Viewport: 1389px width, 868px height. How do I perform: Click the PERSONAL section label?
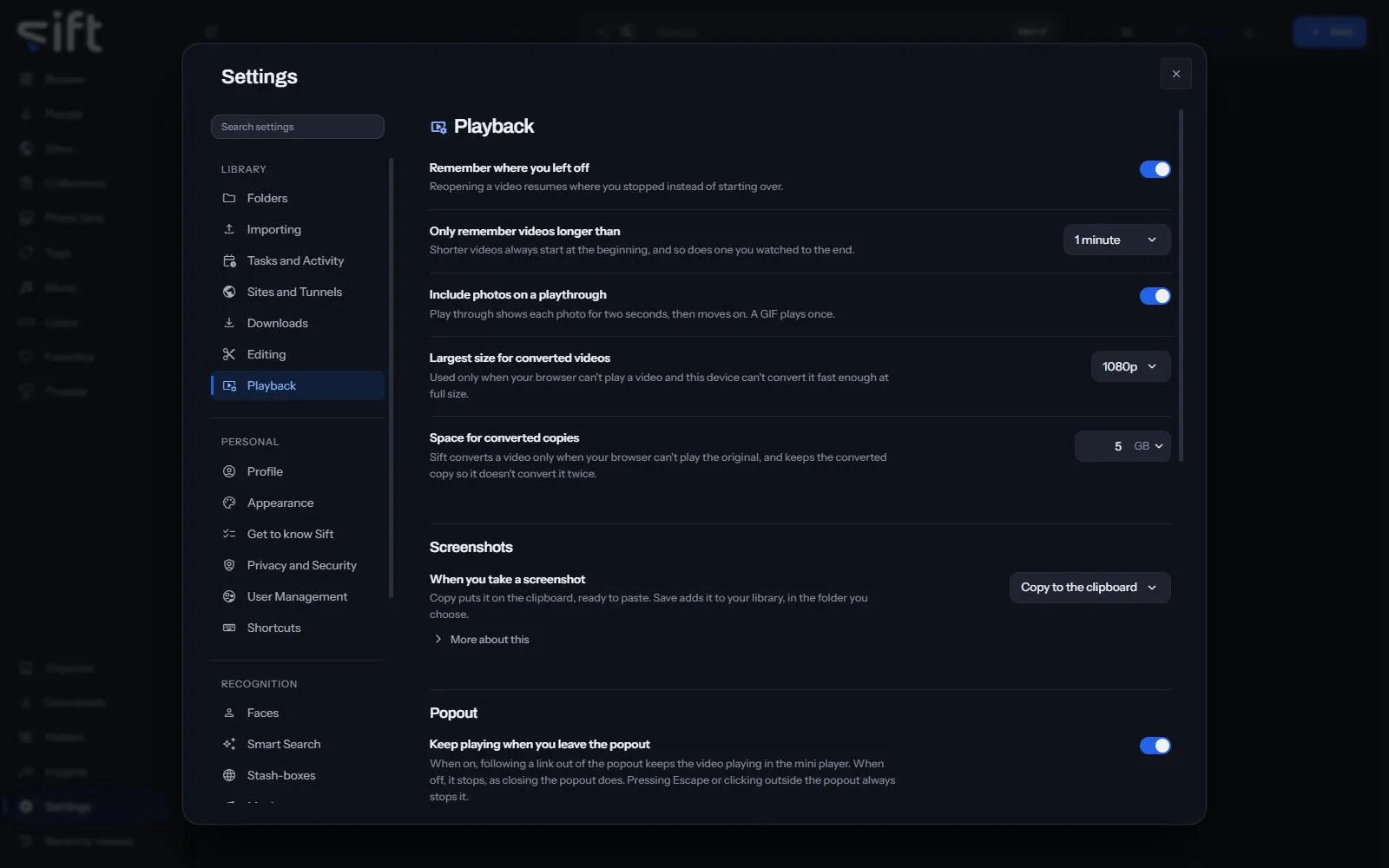tap(250, 442)
